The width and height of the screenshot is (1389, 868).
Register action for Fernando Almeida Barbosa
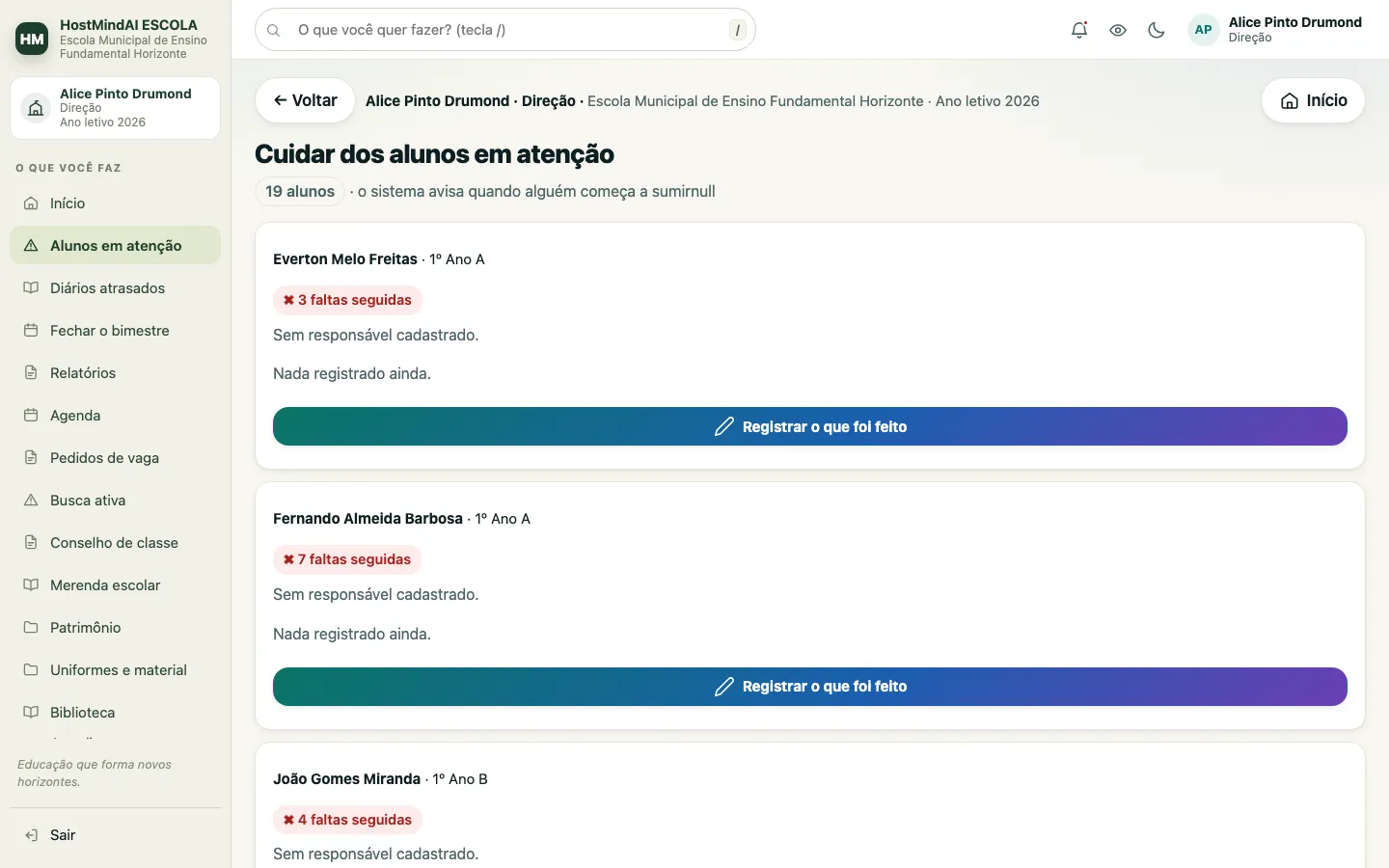click(x=810, y=687)
